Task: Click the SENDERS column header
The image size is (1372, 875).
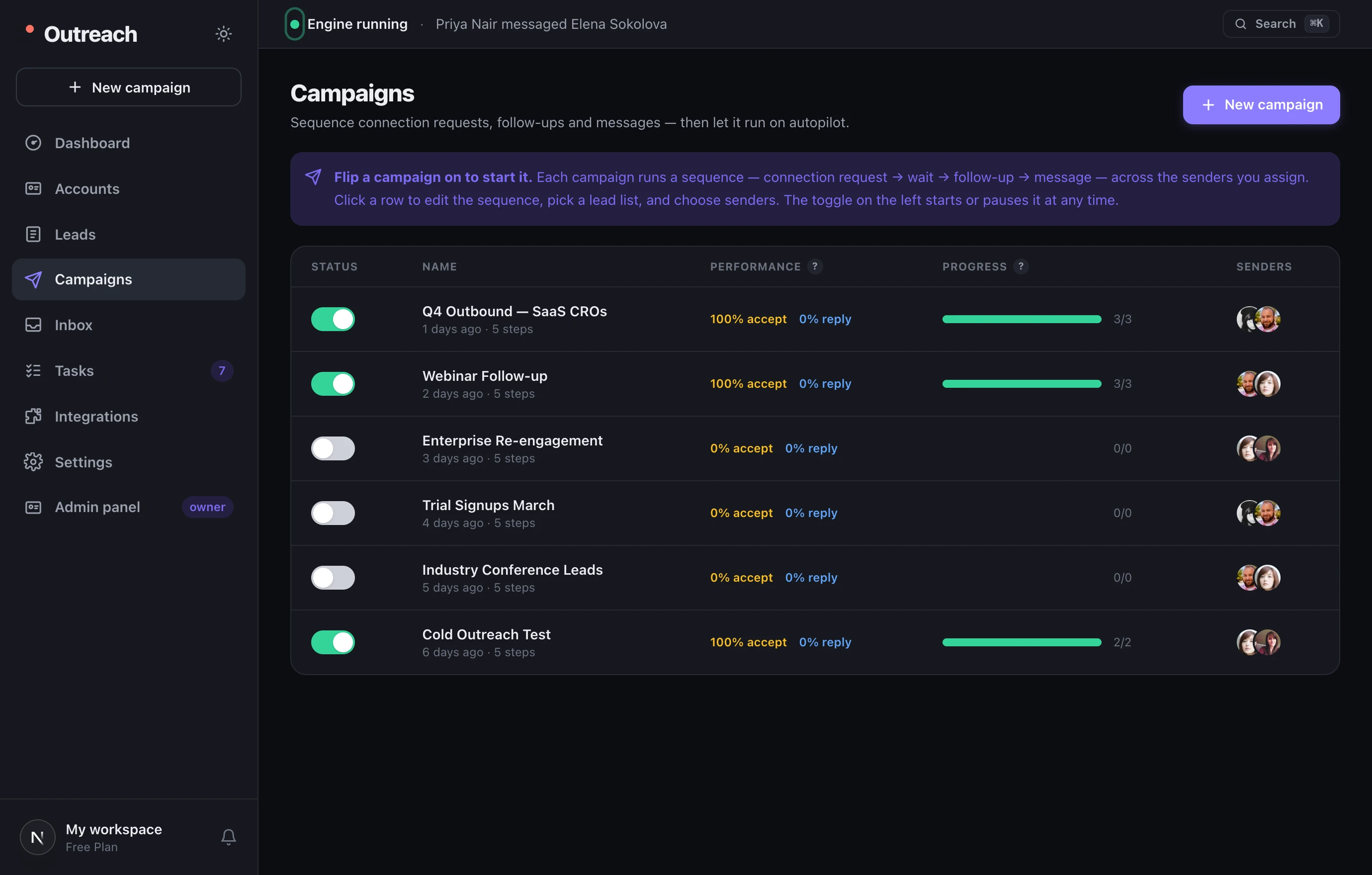Action: point(1264,266)
